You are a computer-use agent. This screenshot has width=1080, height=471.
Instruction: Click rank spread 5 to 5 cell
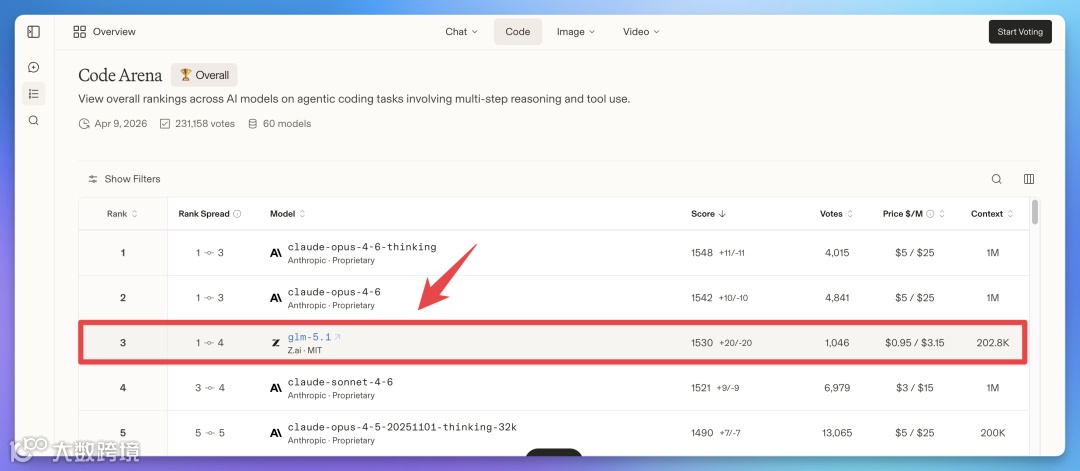[x=209, y=433]
